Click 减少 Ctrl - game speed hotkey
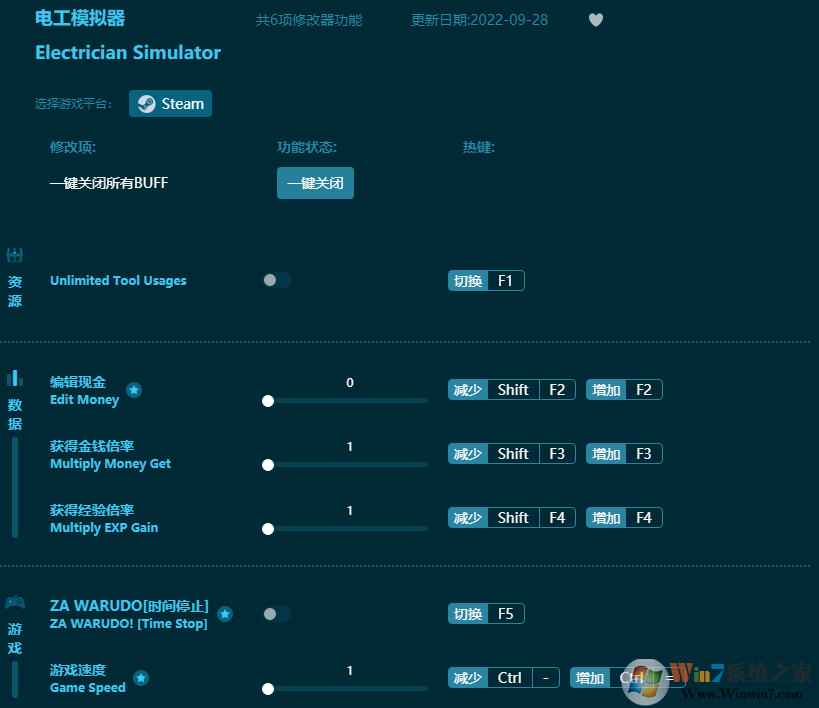Viewport: 819px width, 708px height. click(x=504, y=678)
